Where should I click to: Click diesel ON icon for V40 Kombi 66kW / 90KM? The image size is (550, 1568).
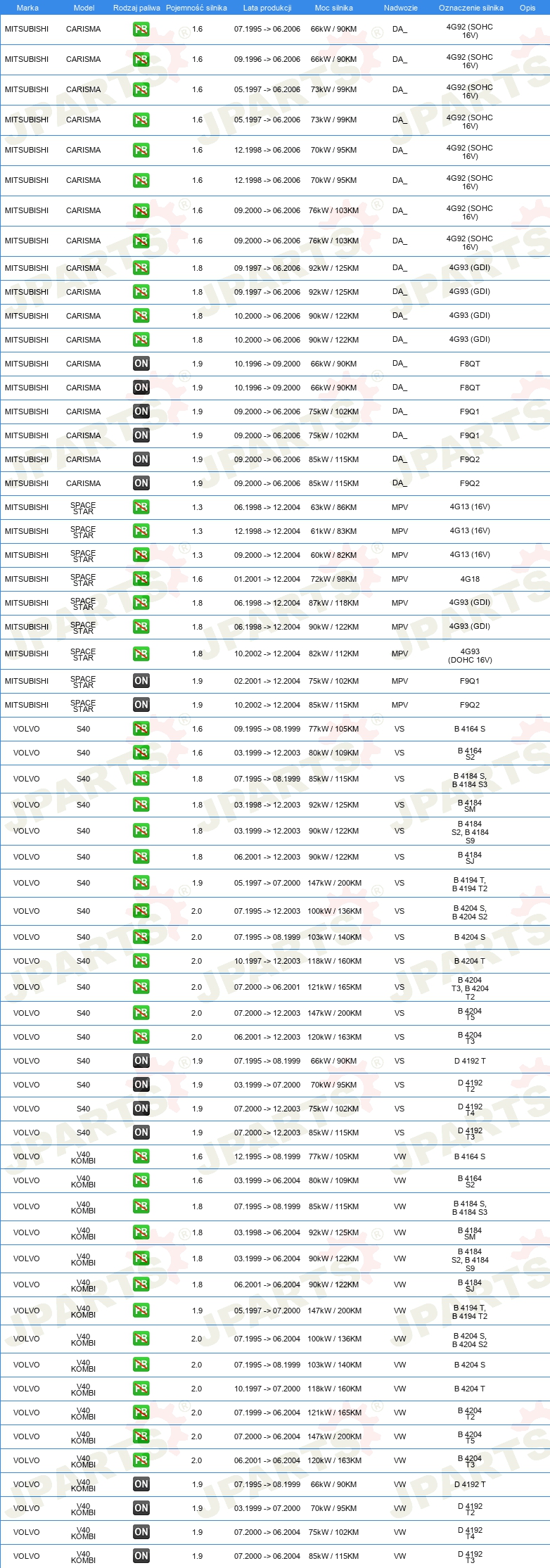pos(141,1484)
